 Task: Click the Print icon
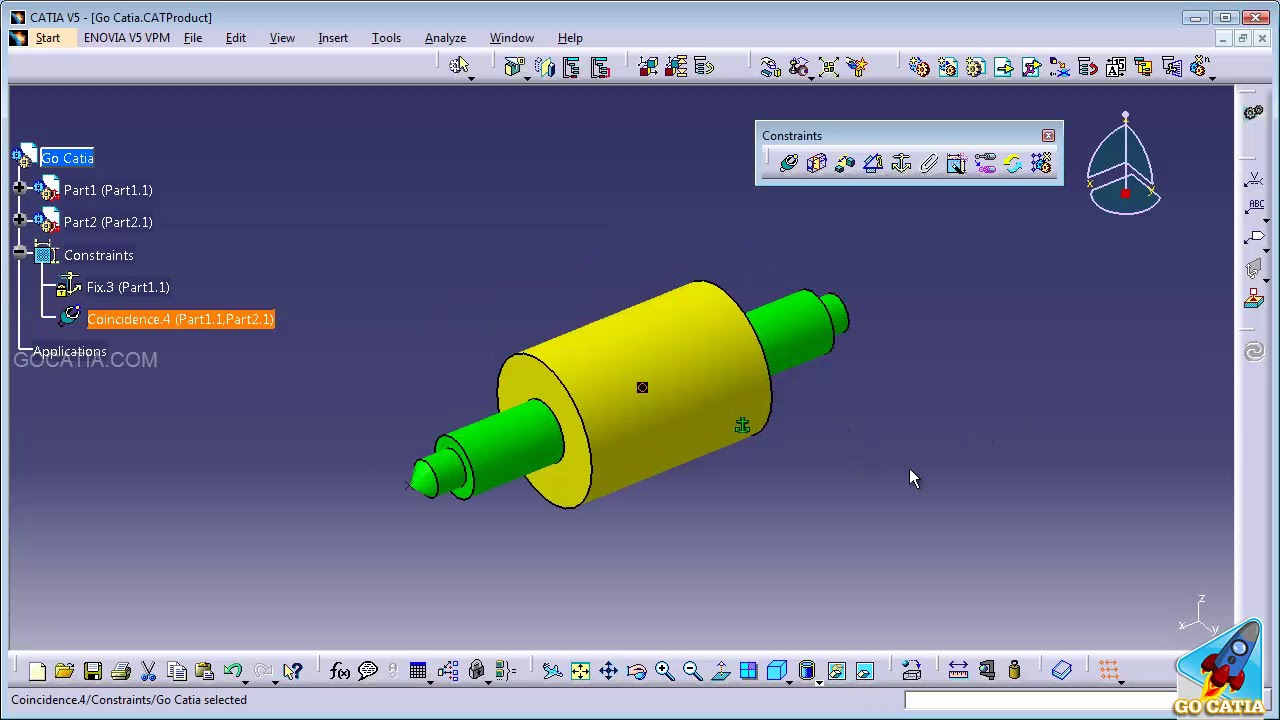click(121, 671)
